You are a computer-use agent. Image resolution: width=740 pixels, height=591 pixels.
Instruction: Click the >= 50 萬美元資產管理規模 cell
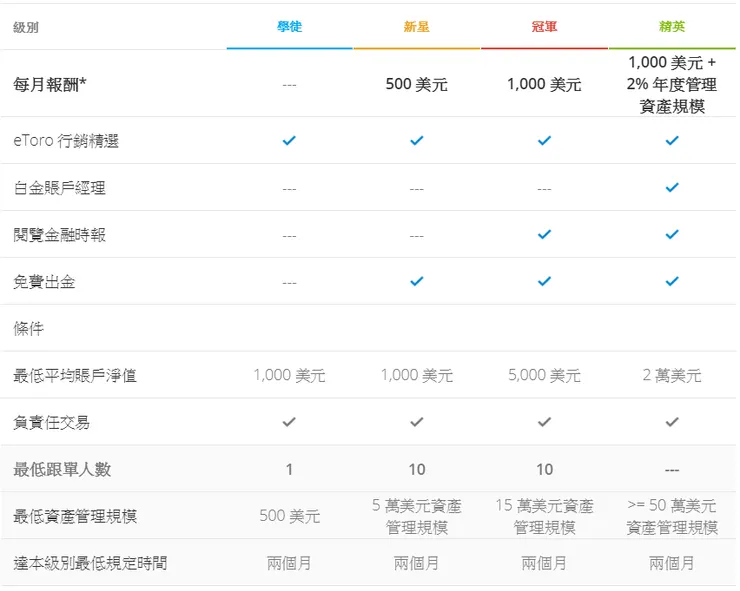click(x=672, y=516)
